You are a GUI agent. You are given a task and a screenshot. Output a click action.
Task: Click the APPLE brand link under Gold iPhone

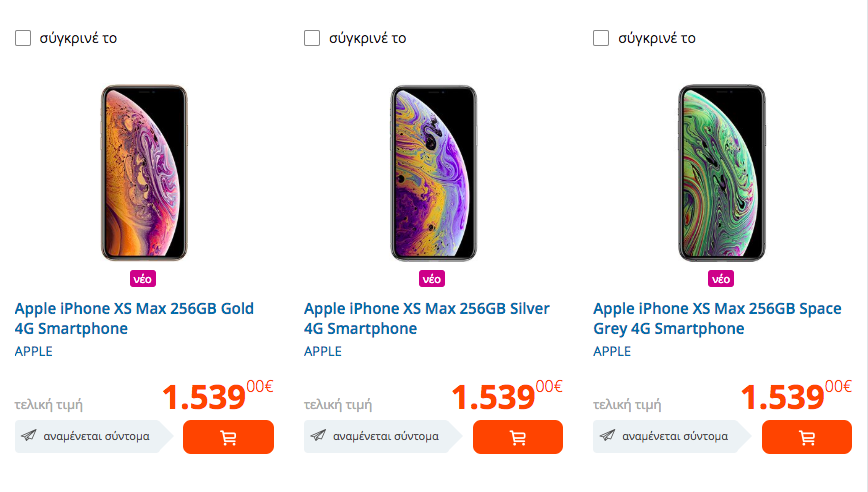(x=33, y=351)
